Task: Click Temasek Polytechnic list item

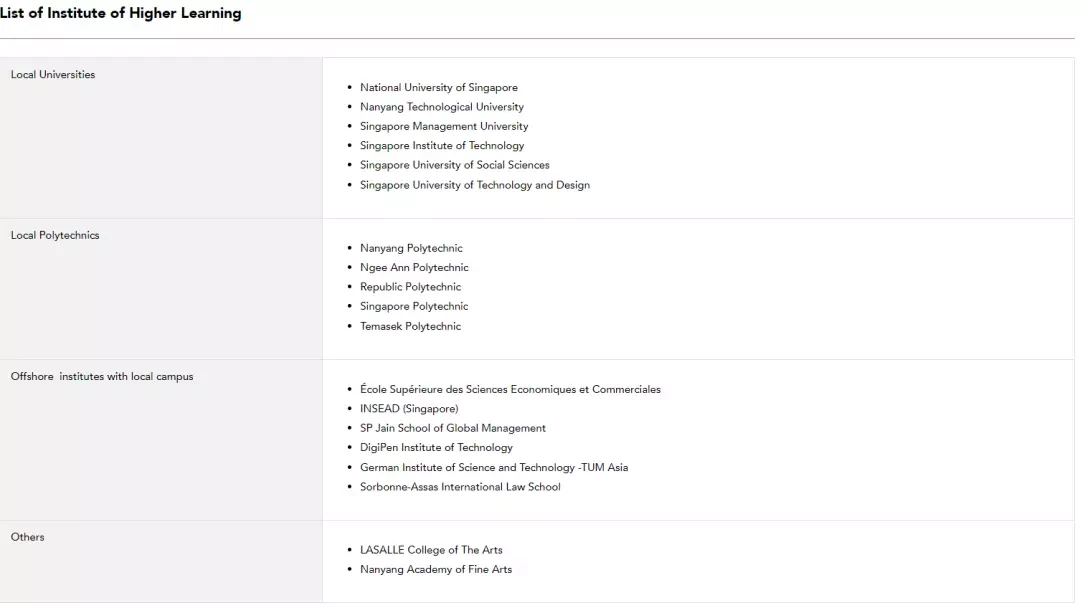Action: [x=411, y=326]
